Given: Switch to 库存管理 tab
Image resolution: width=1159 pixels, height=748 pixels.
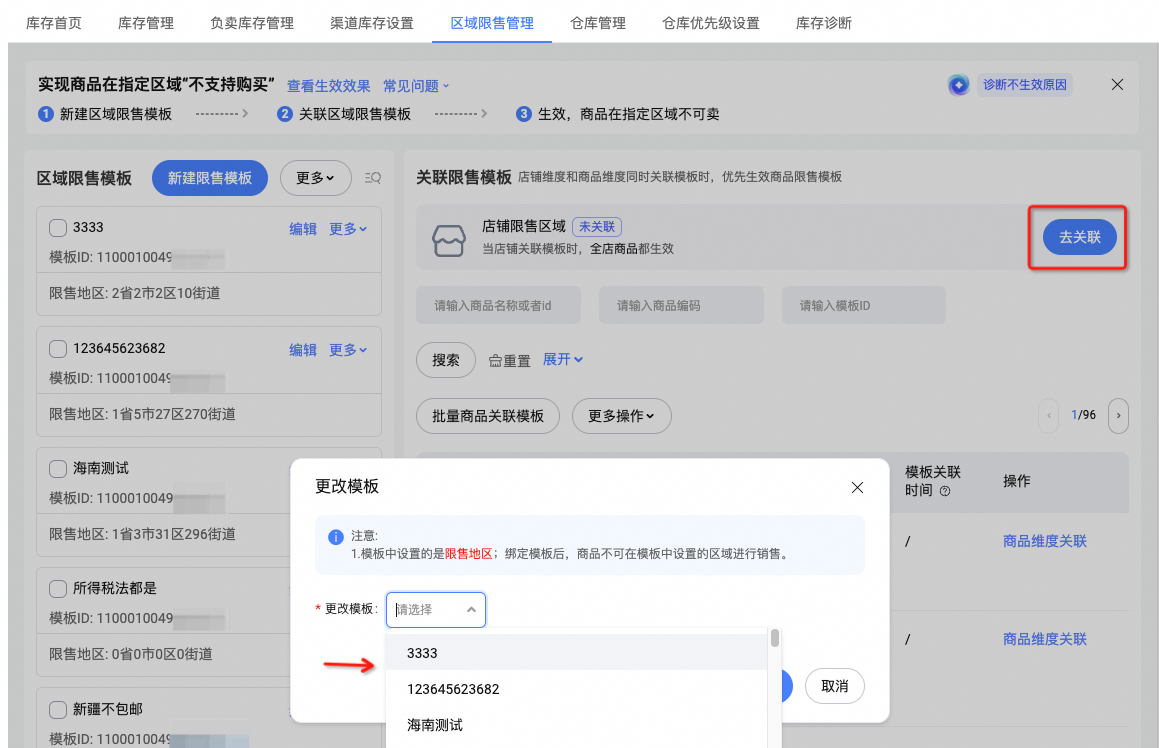Looking at the screenshot, I should point(146,23).
